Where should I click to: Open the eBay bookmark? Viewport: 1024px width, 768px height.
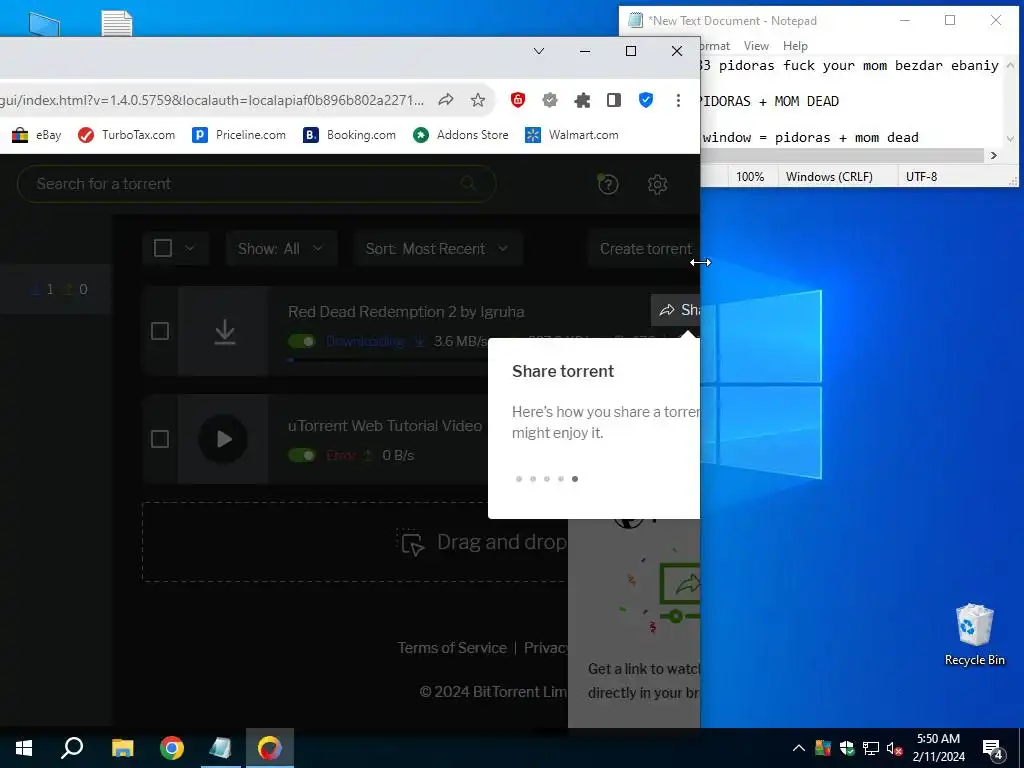pos(37,135)
